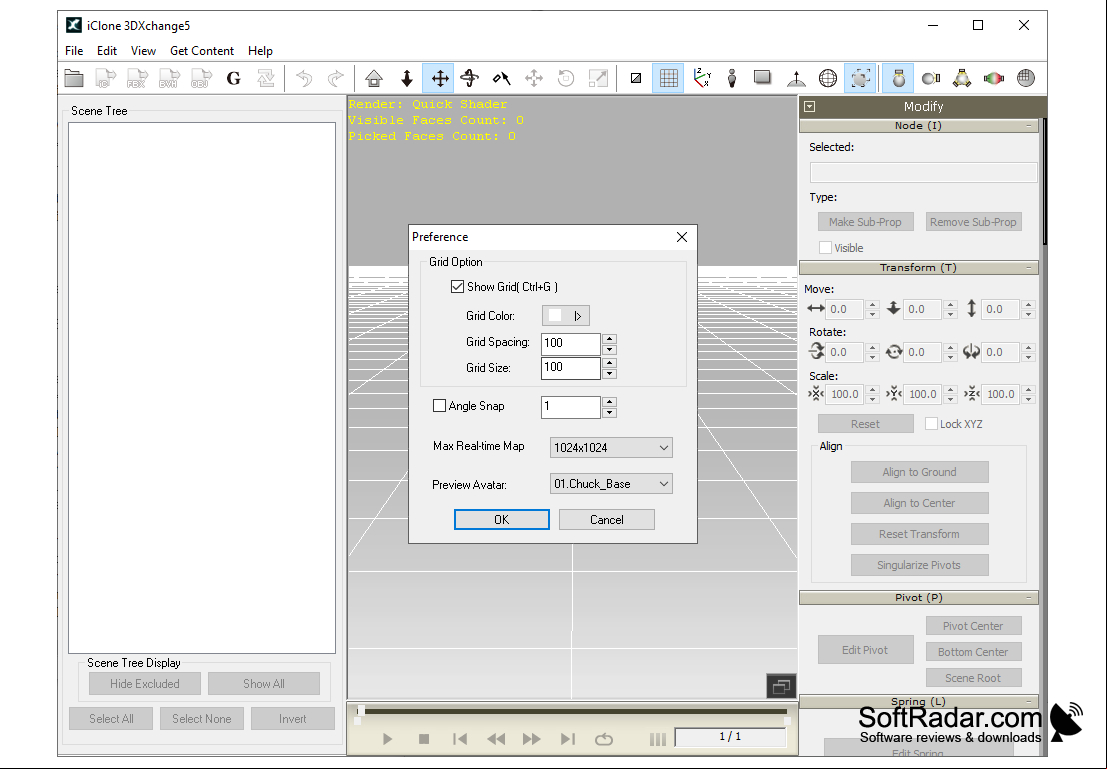Click the up-arrow normal direction icon
1107x769 pixels.
pyautogui.click(x=796, y=78)
